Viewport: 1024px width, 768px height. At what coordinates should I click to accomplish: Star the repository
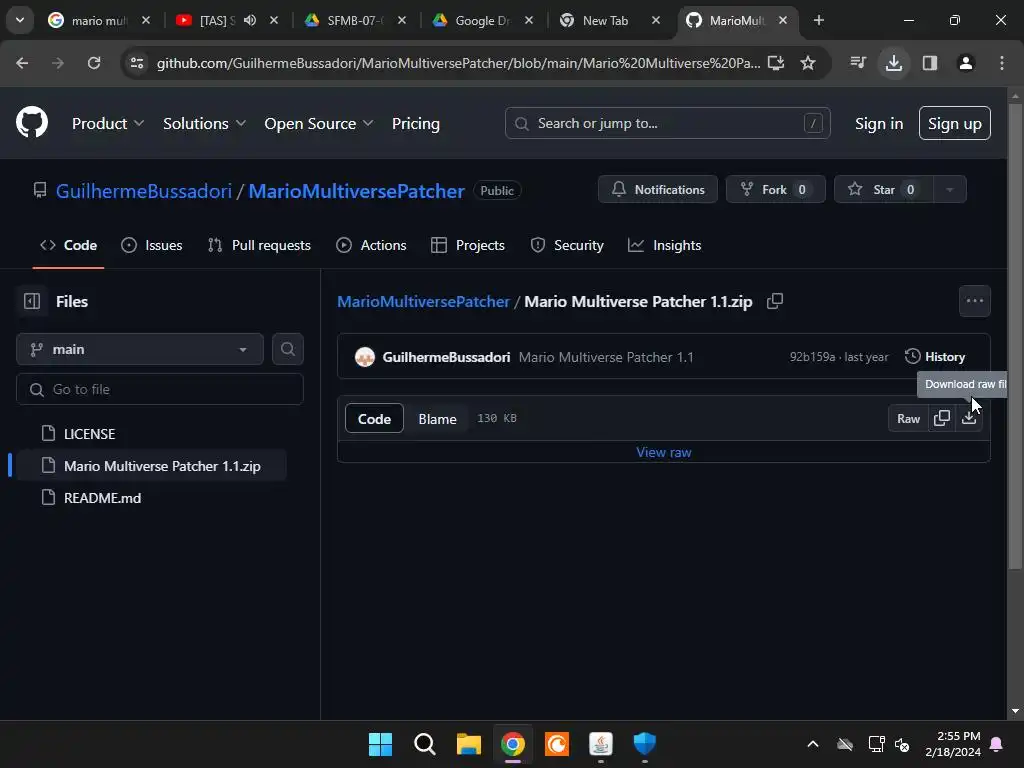tap(884, 189)
